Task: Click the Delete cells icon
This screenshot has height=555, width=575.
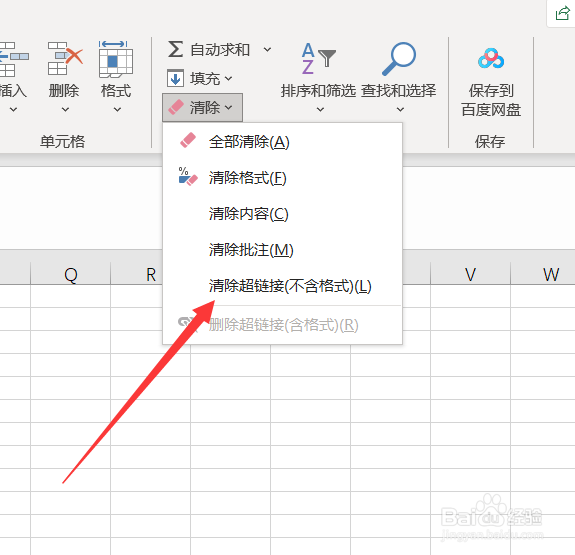Action: tap(65, 59)
